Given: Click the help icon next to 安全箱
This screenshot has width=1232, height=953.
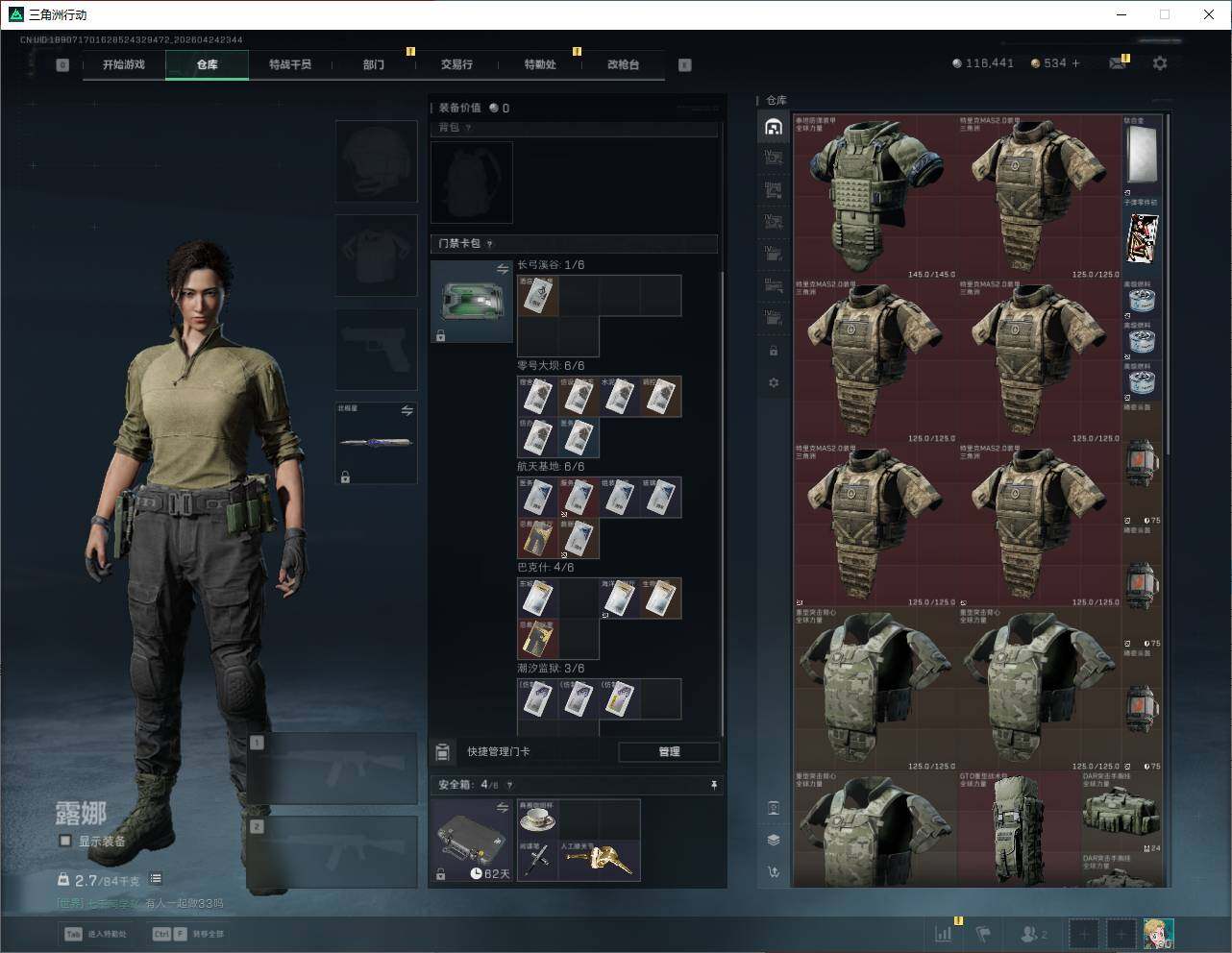Looking at the screenshot, I should [x=509, y=785].
